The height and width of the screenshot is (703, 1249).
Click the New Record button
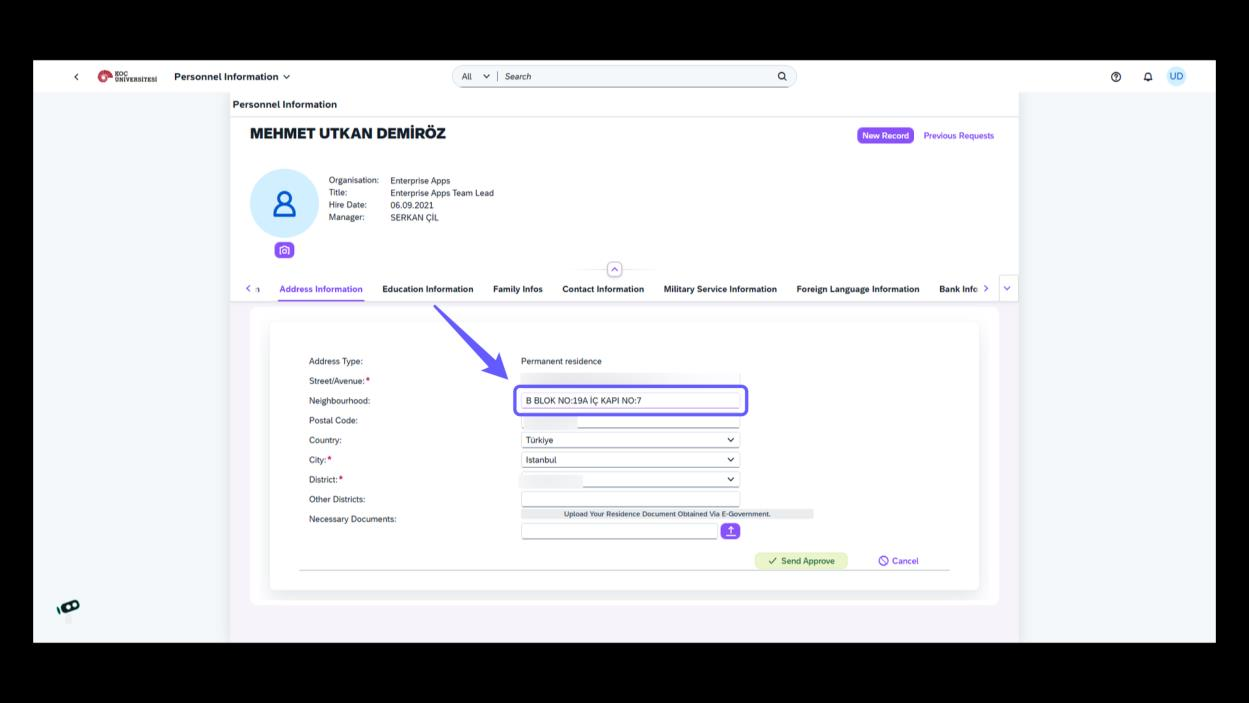point(885,136)
